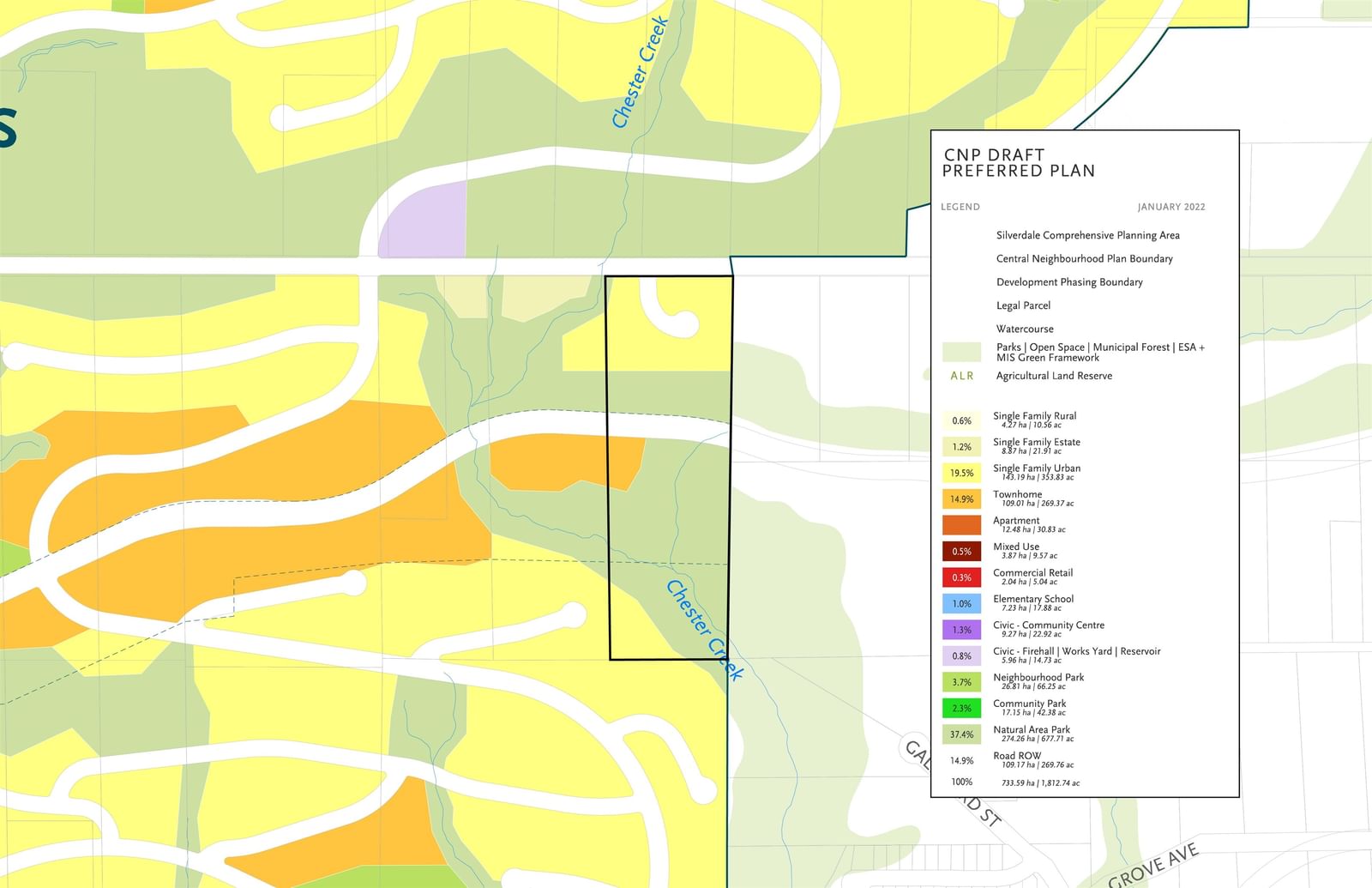Select the Civic Firehall Works Yard swatch
This screenshot has height=888, width=1372.
coord(961,656)
